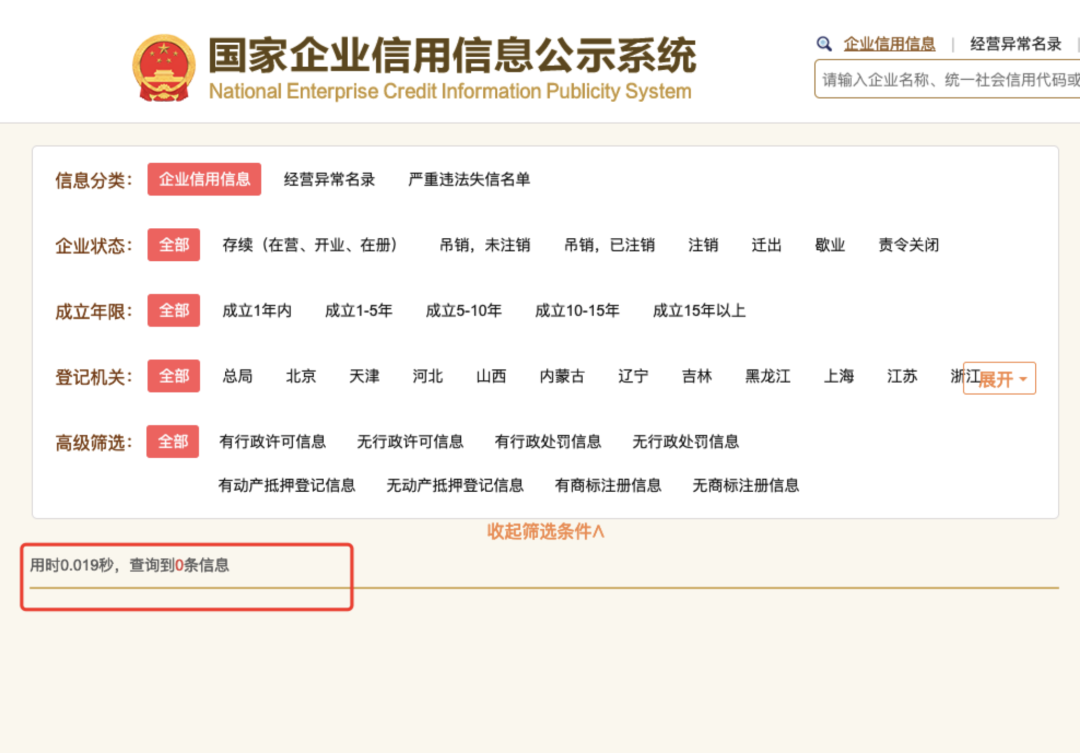The image size is (1080, 753).
Task: Filter status 歇业
Action: click(x=830, y=245)
